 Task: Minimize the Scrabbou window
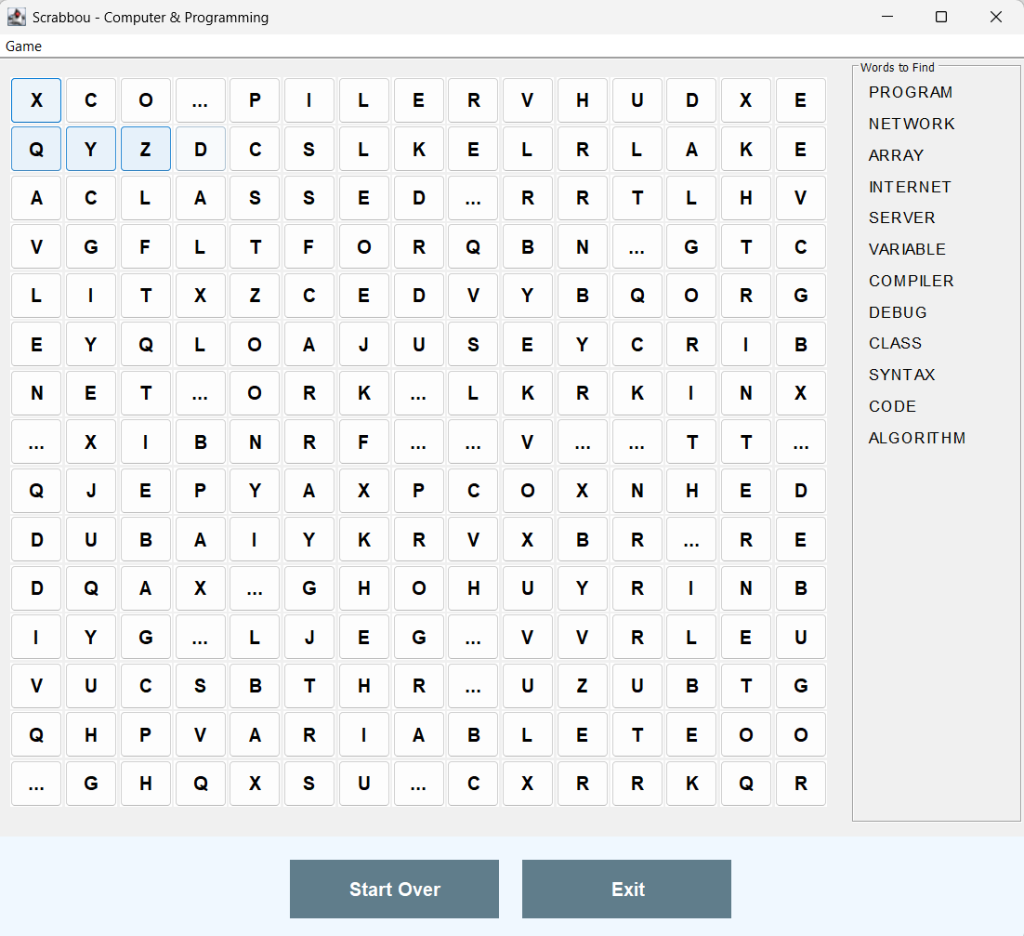point(887,17)
